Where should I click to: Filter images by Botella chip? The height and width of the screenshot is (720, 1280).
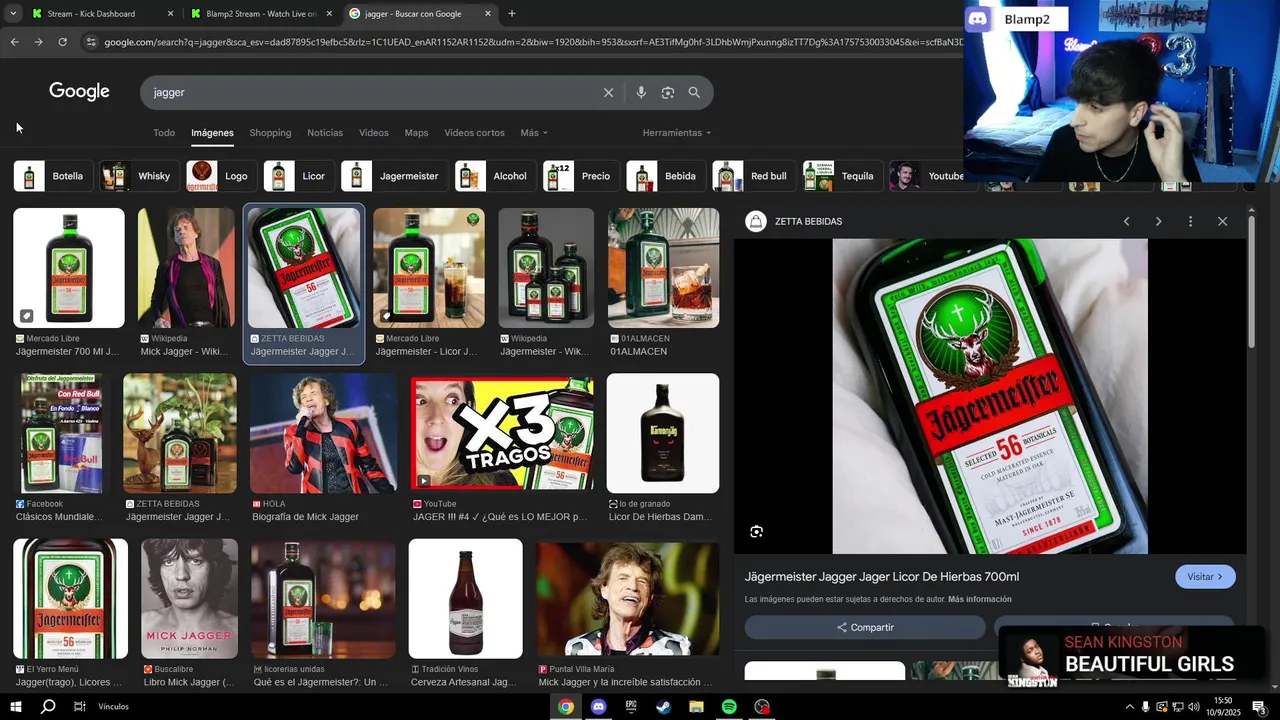pos(54,176)
